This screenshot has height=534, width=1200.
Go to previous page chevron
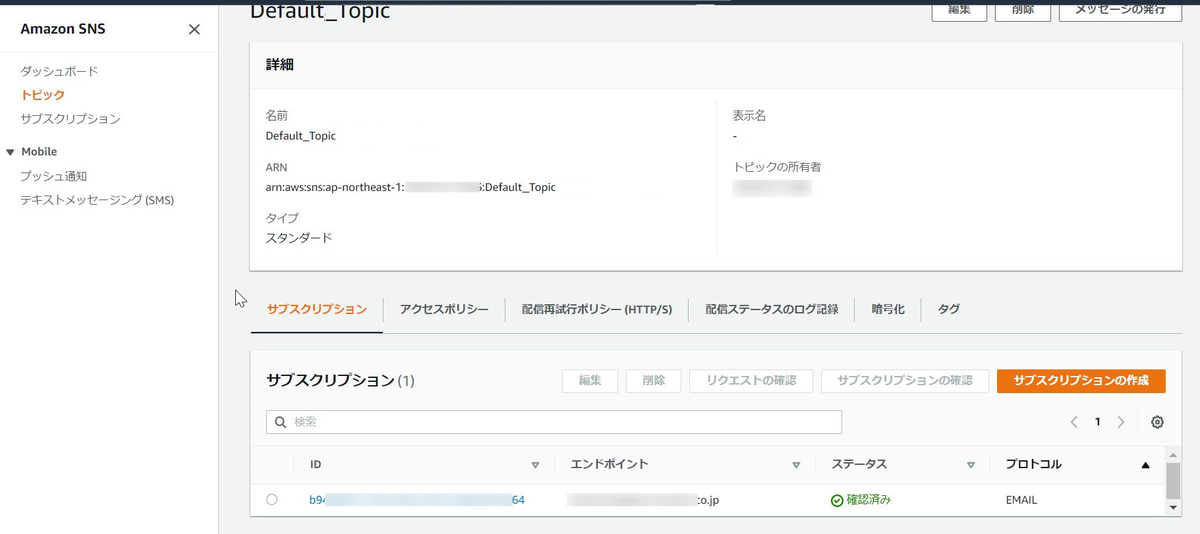coord(1073,422)
